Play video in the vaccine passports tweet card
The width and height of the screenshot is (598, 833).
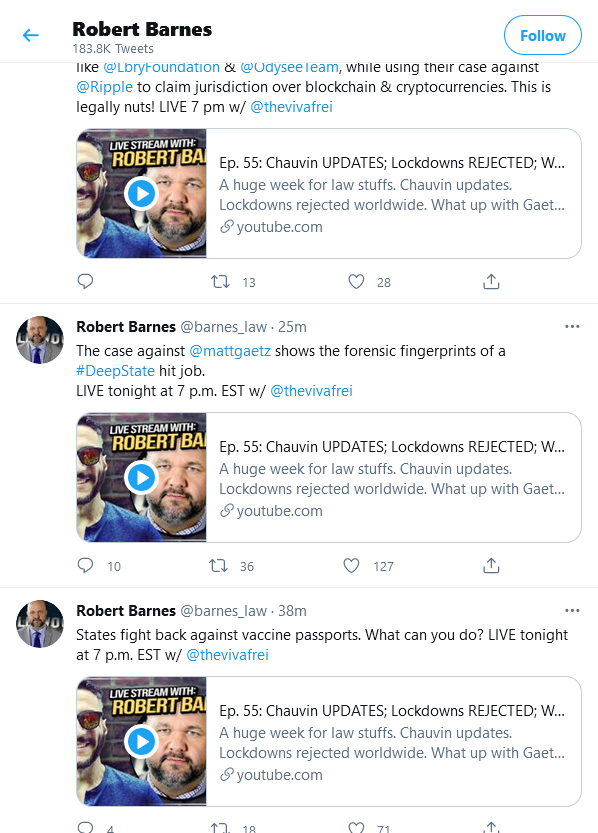tap(142, 741)
